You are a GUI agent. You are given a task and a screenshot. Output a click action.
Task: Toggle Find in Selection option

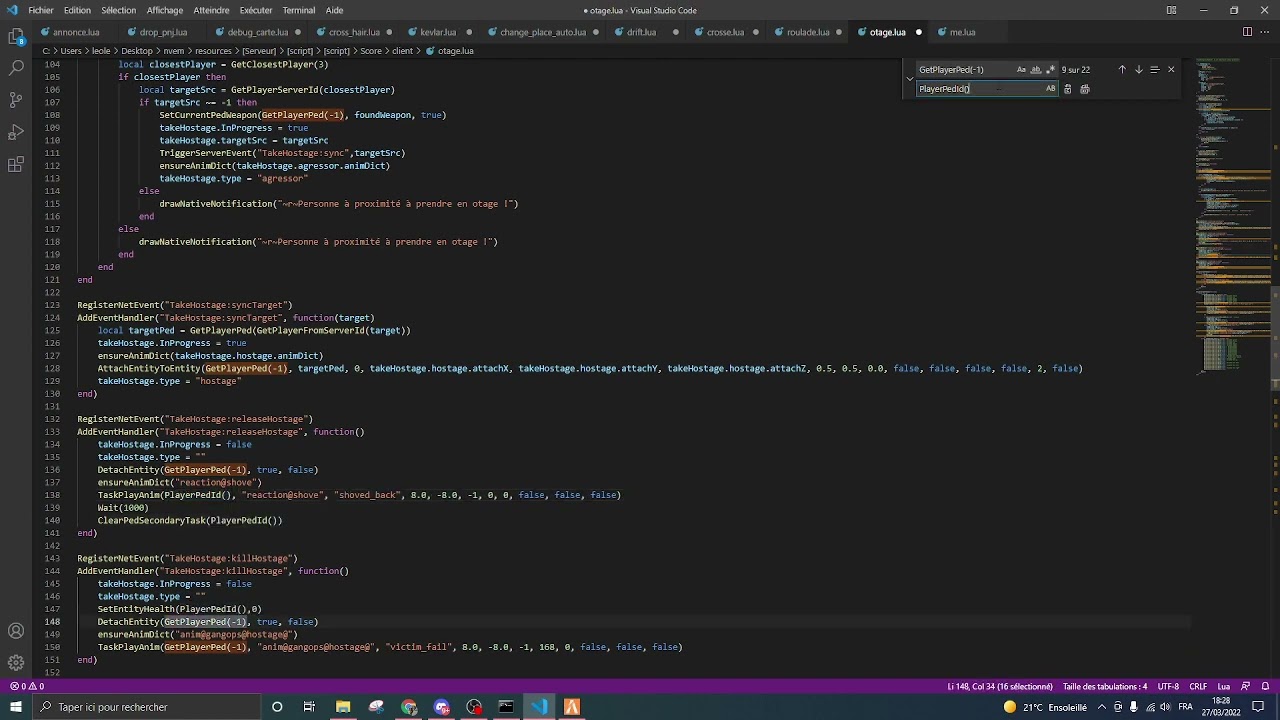coord(1154,70)
